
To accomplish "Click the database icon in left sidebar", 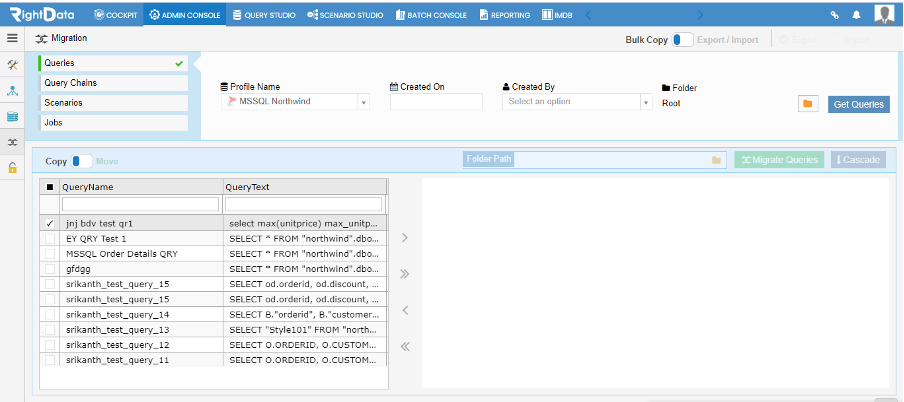I will 12,117.
